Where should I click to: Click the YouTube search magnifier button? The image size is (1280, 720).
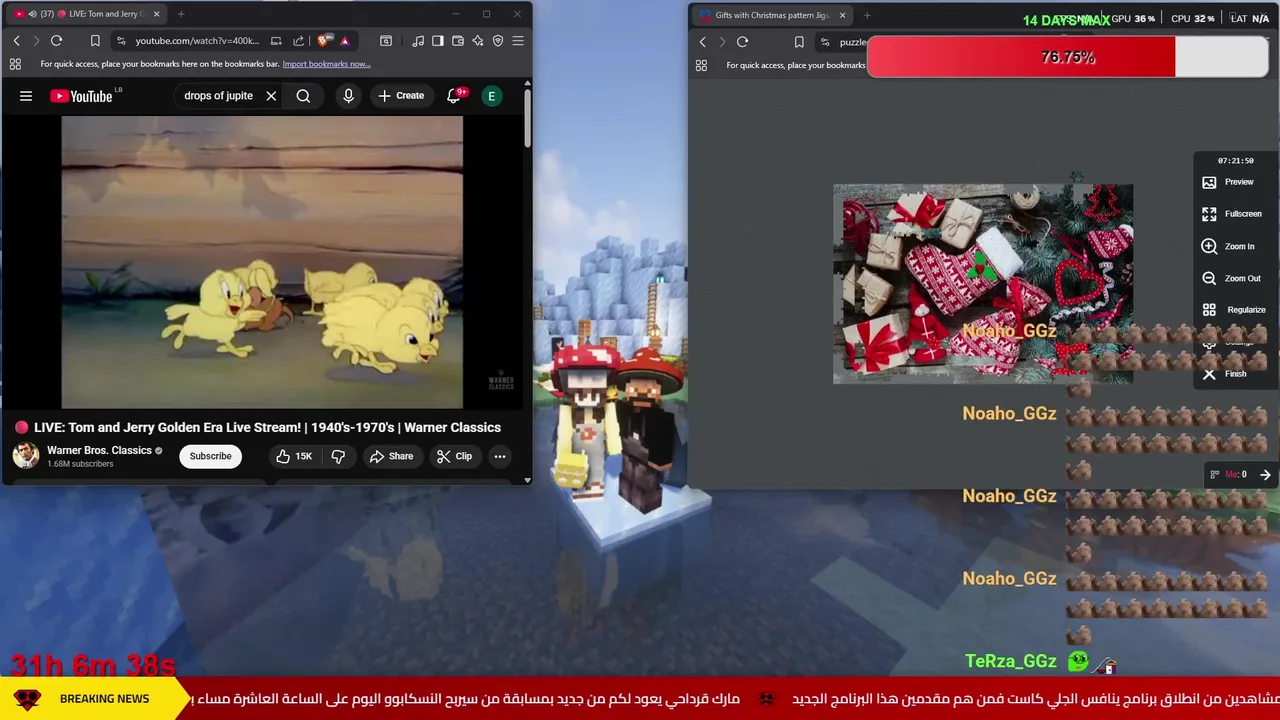(x=303, y=96)
